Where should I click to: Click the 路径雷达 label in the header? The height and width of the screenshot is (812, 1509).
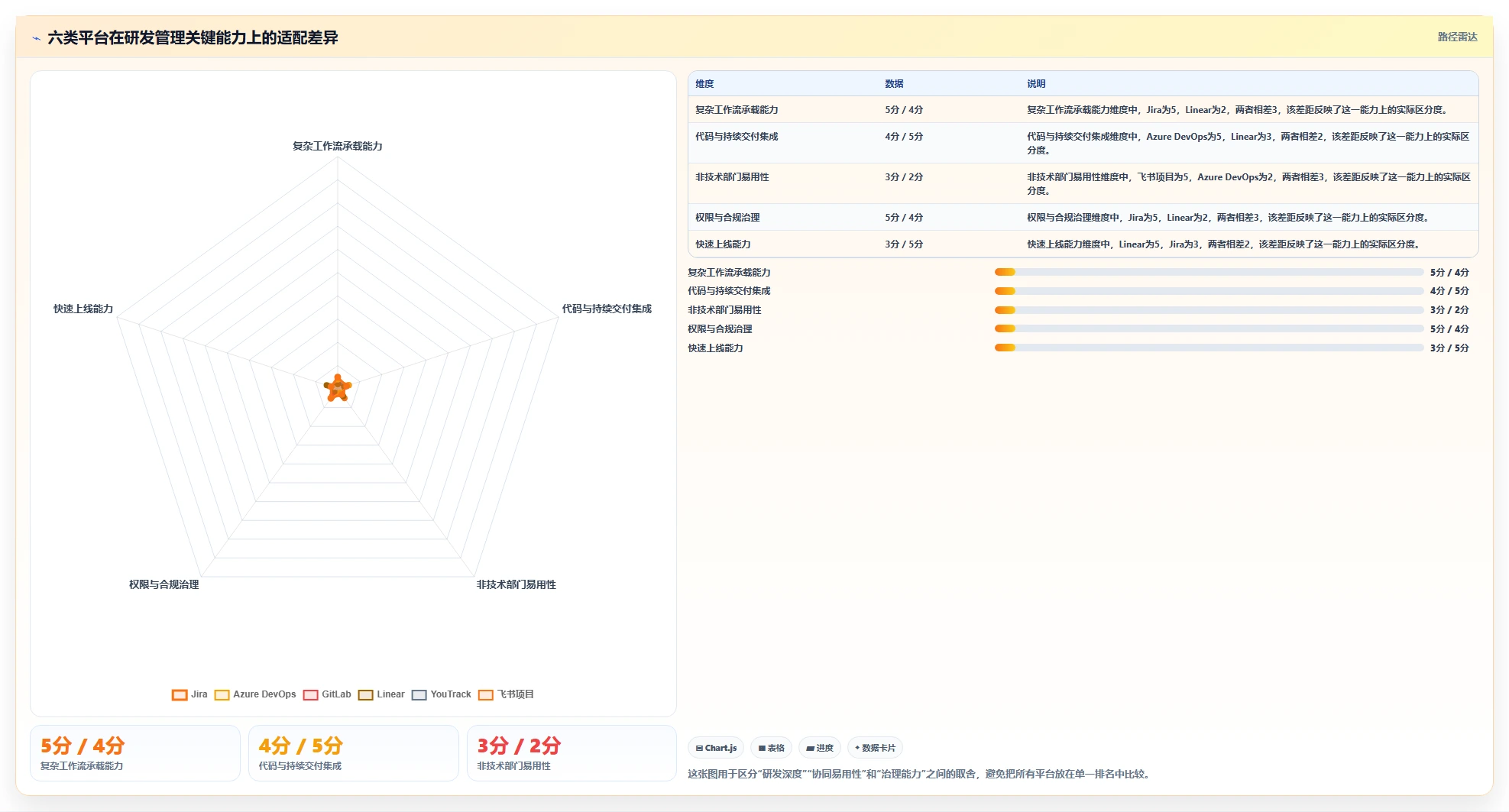coord(1457,37)
